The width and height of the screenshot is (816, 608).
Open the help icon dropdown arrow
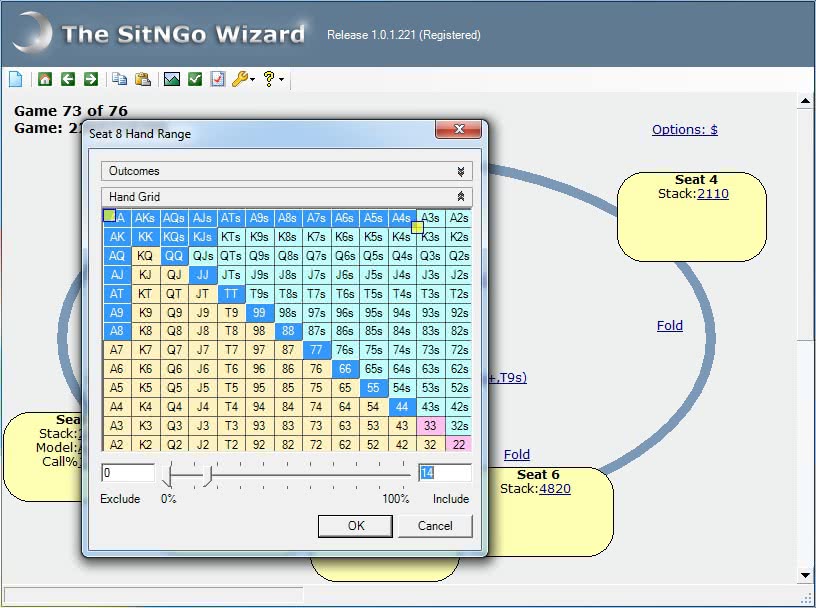282,80
